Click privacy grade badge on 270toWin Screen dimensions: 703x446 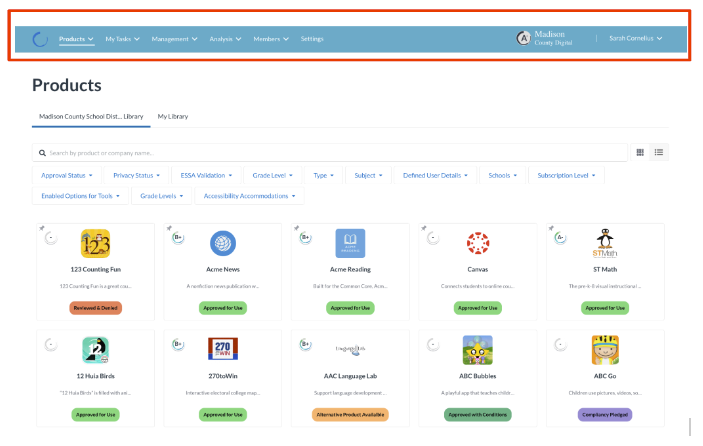(x=178, y=344)
